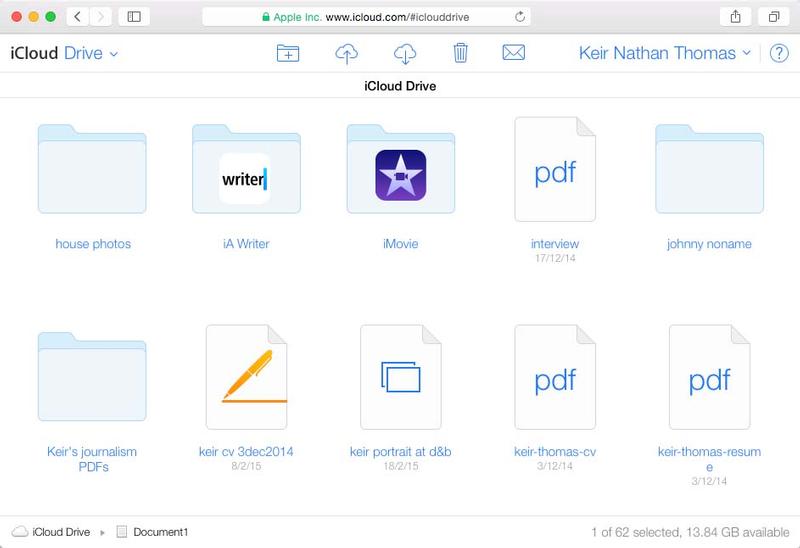Click the path bar arrow after iCloud Drive
The width and height of the screenshot is (800, 548).
click(x=103, y=532)
